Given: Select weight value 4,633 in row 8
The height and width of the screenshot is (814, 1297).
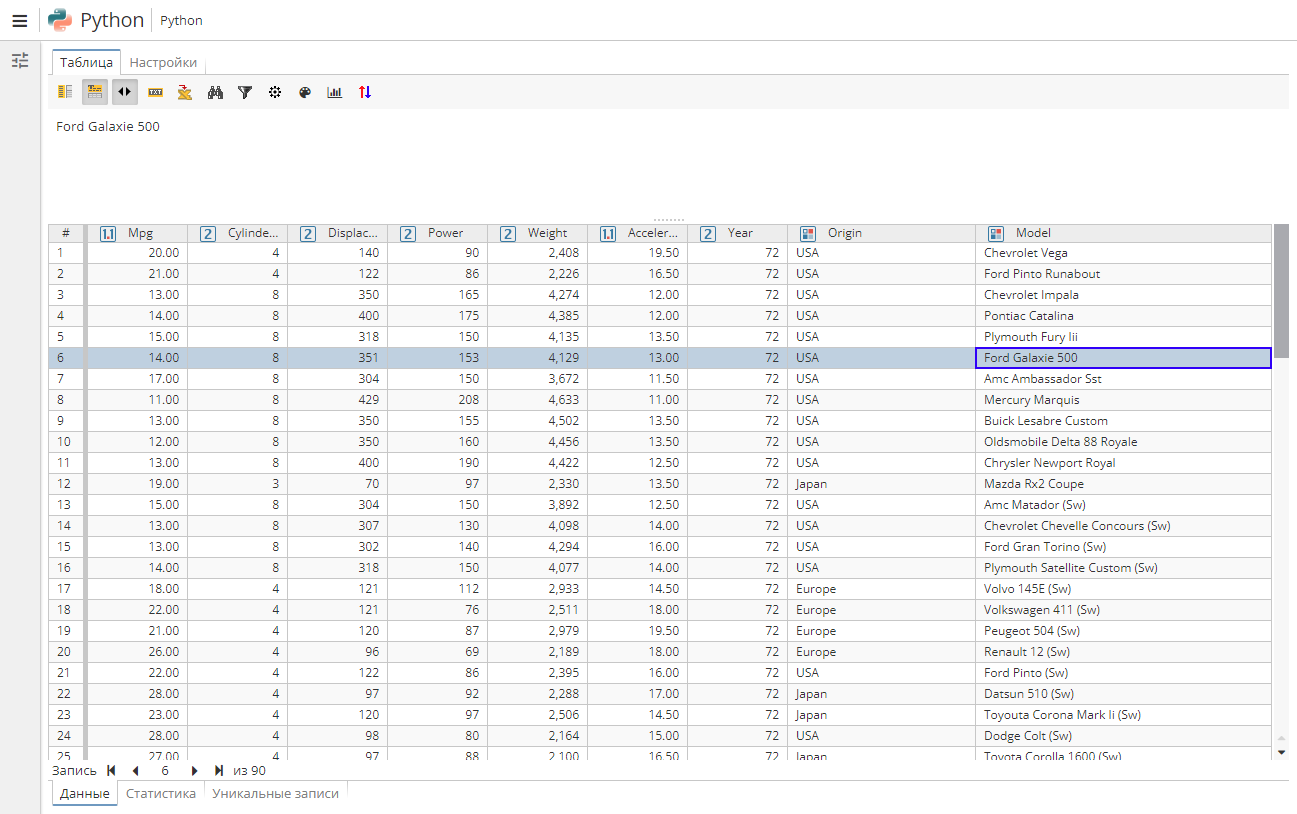Looking at the screenshot, I should point(538,400).
